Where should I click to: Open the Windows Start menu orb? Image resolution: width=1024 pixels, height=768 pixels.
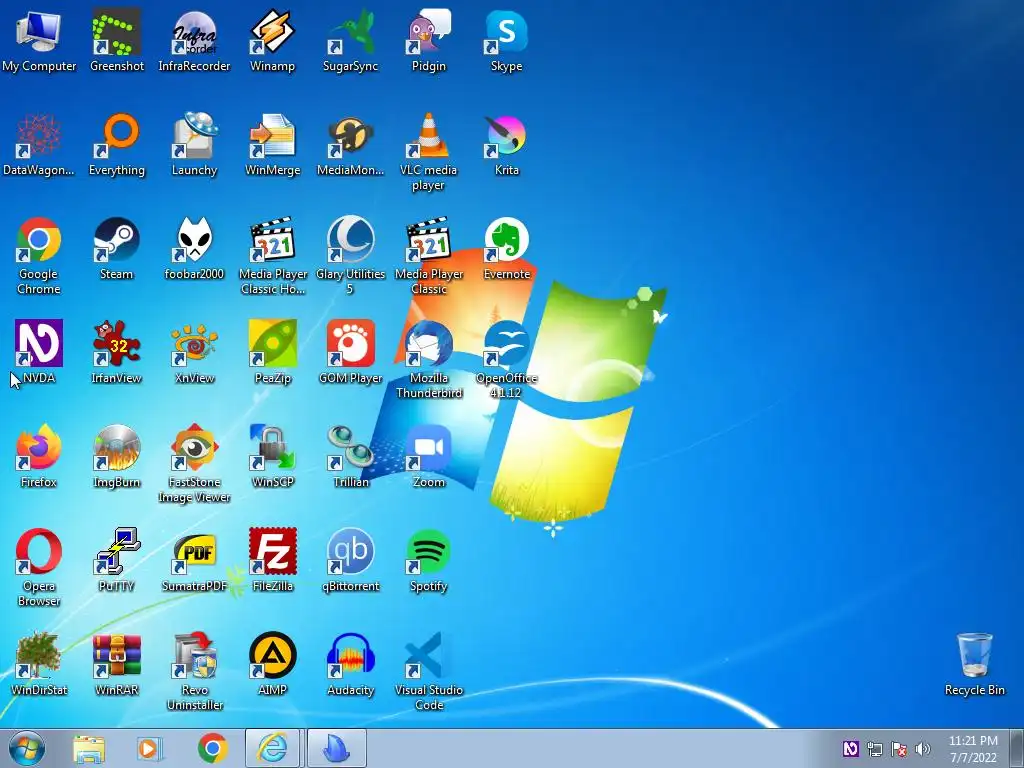click(27, 749)
